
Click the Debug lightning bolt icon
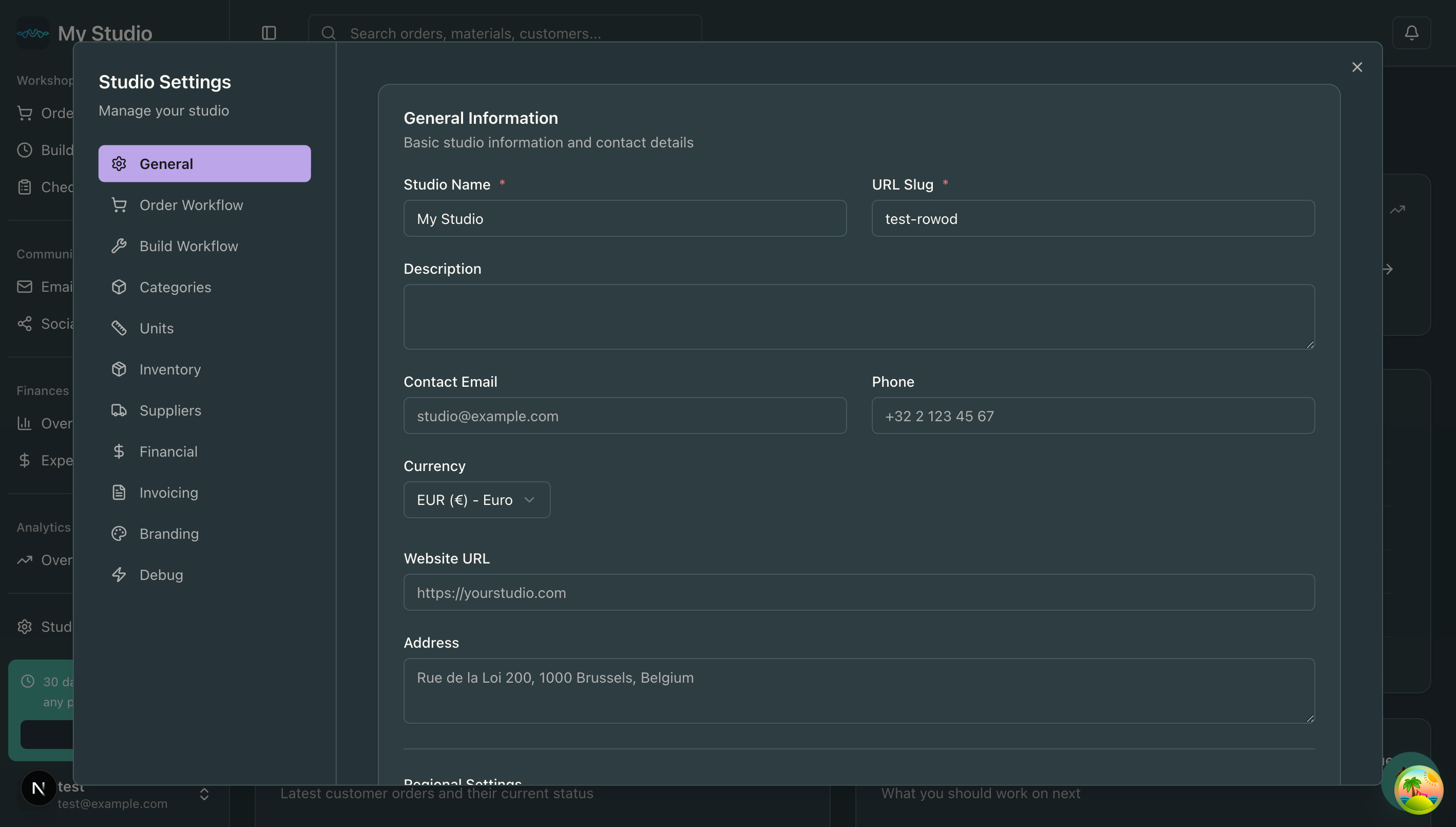click(119, 574)
